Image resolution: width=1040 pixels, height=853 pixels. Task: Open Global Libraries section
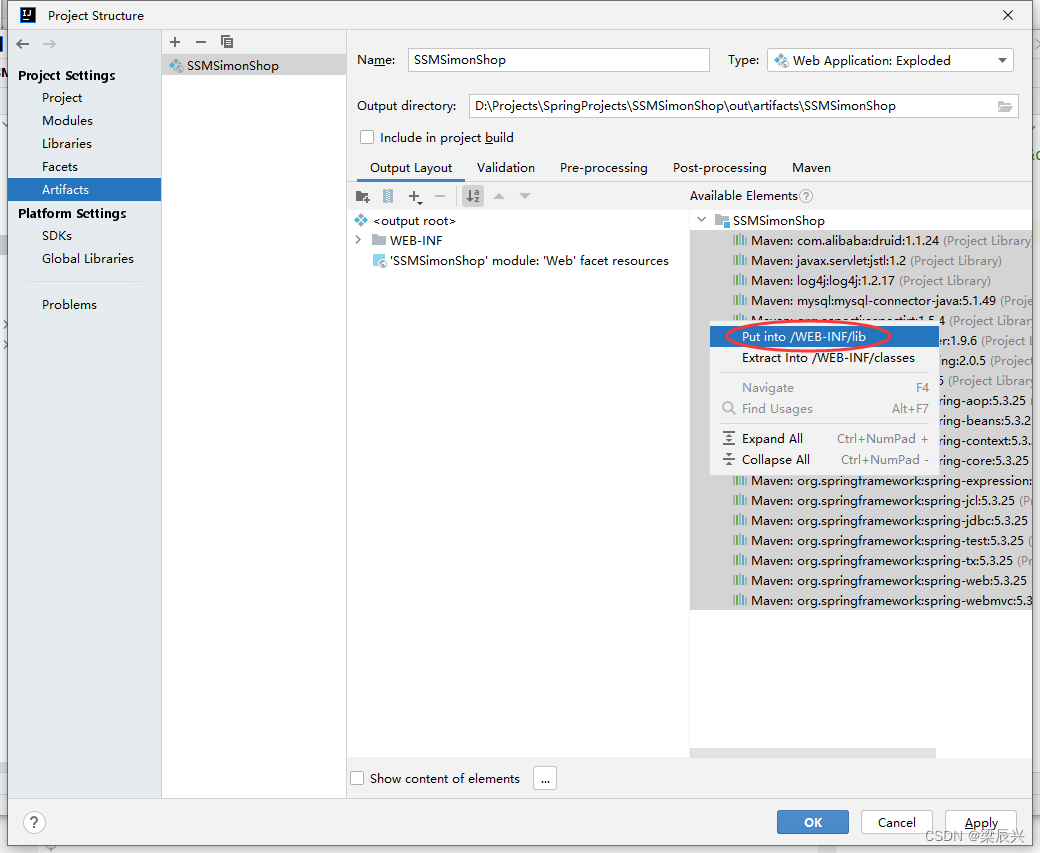pyautogui.click(x=88, y=259)
